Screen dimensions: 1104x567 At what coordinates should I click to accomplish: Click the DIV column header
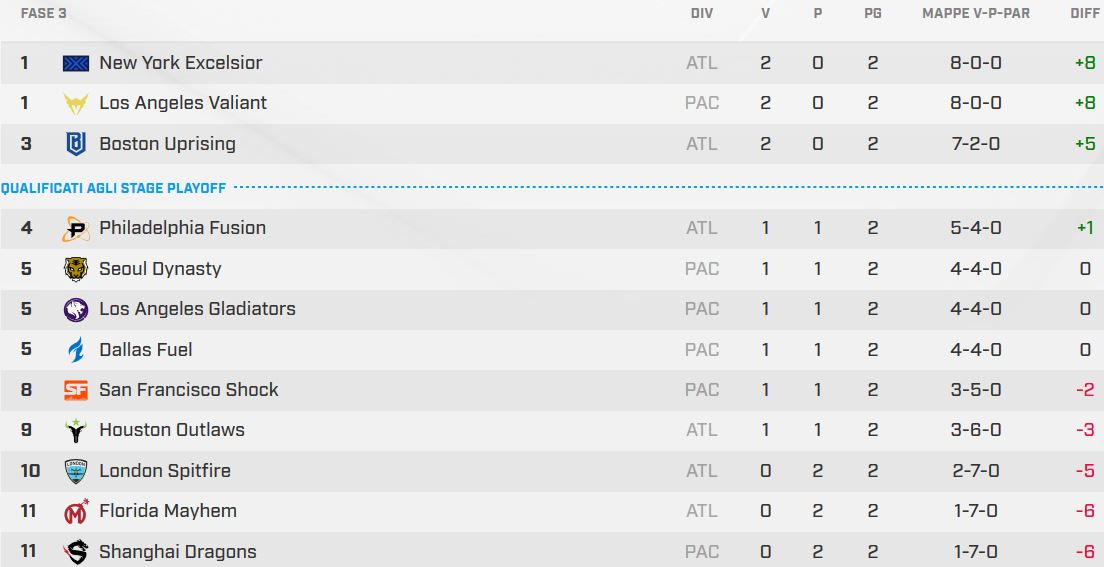coord(702,14)
